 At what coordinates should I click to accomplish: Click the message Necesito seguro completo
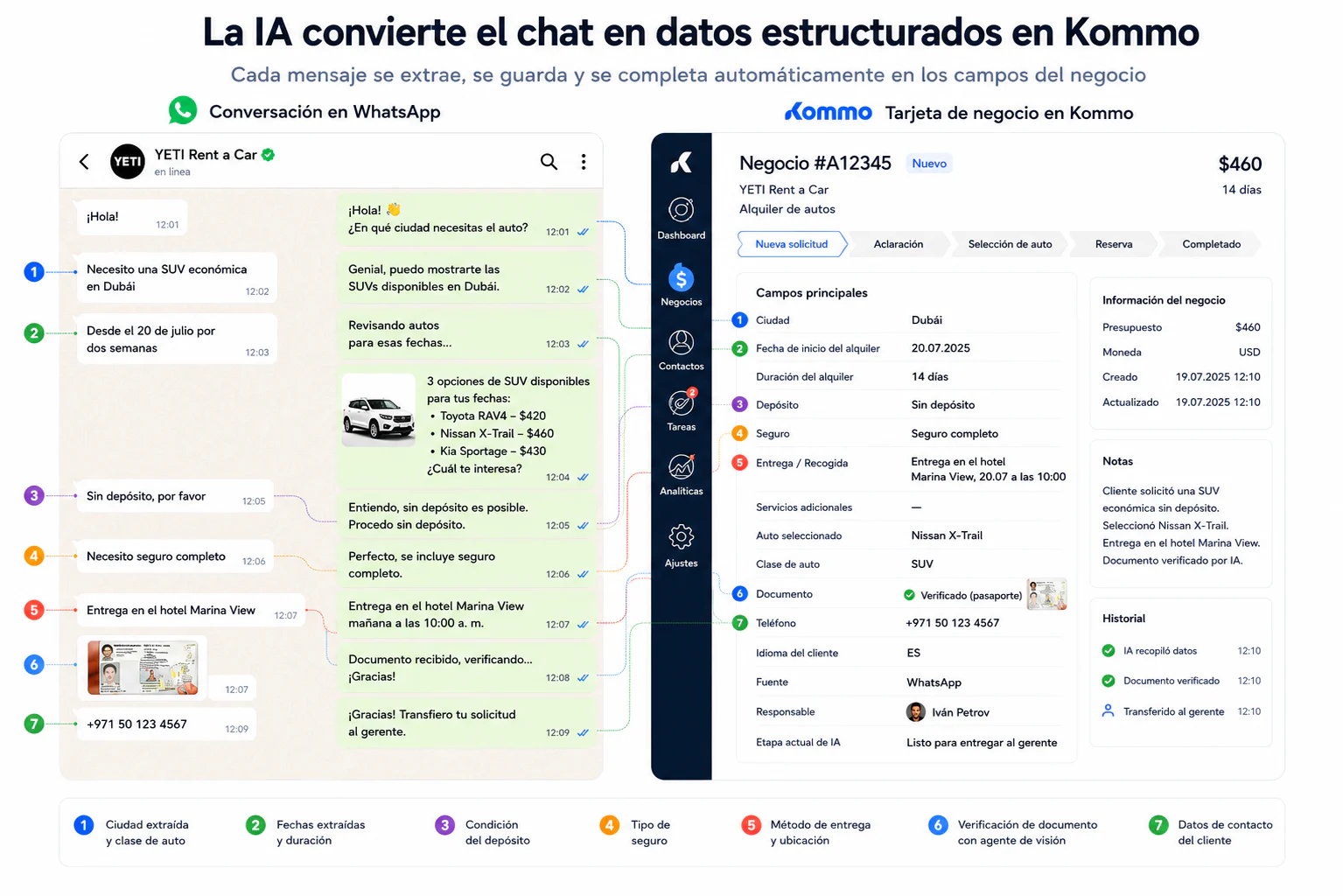point(175,556)
